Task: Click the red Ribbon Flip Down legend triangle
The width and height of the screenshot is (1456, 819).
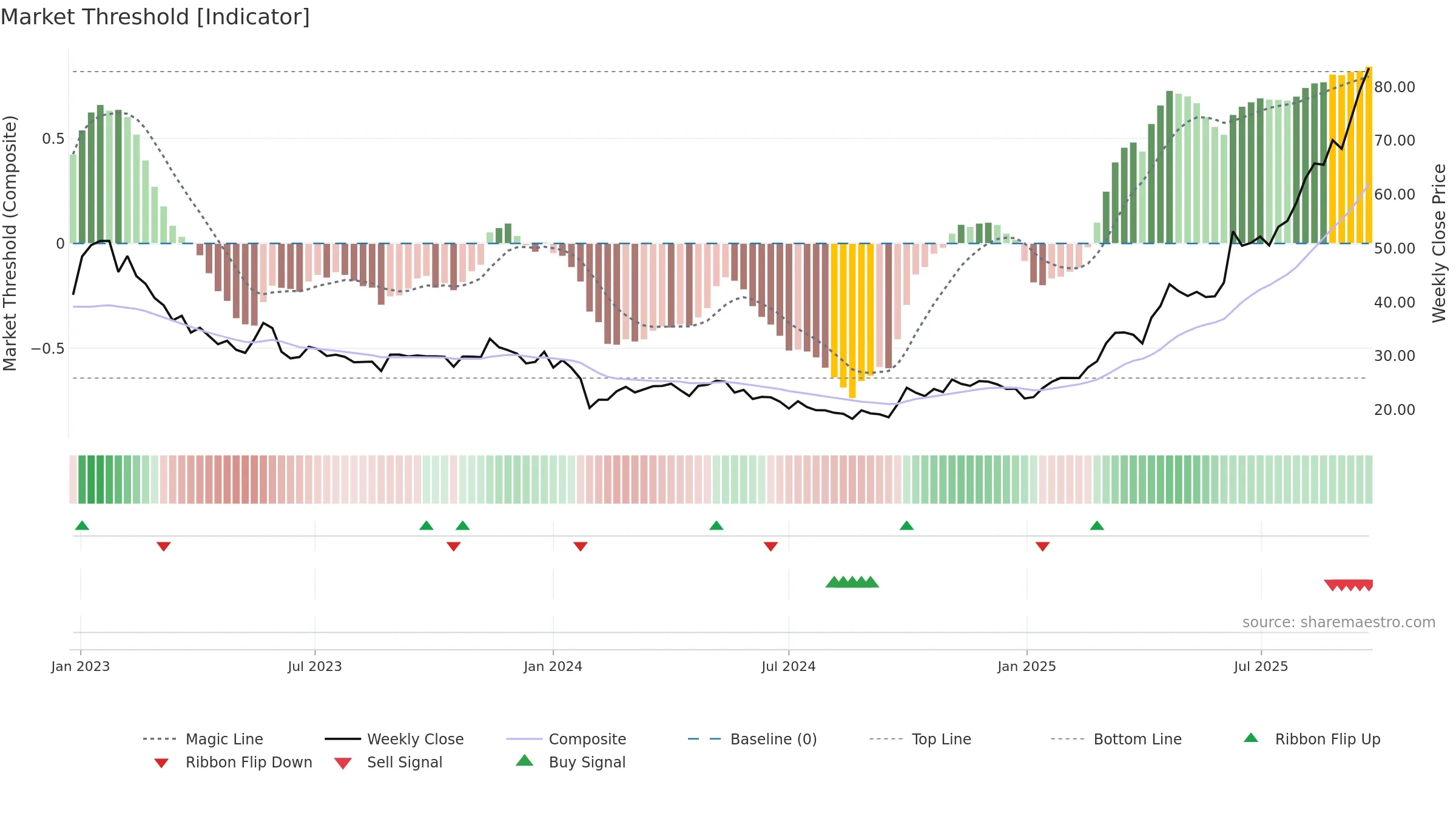Action: point(161,763)
